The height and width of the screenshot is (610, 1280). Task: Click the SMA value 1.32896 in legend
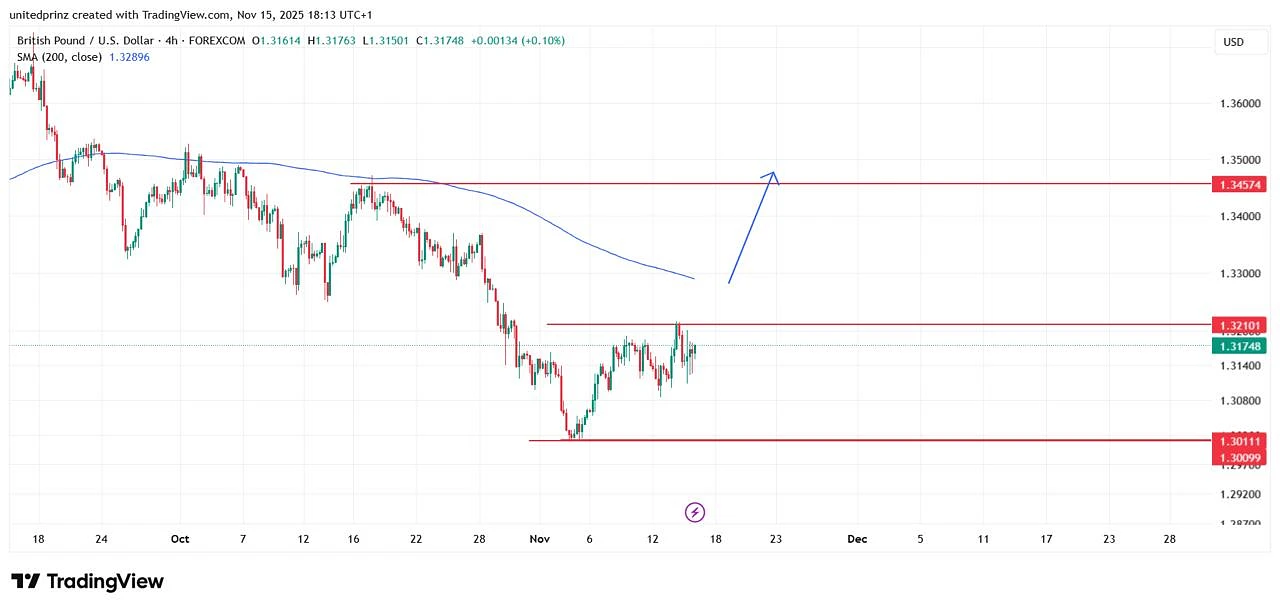tap(129, 57)
